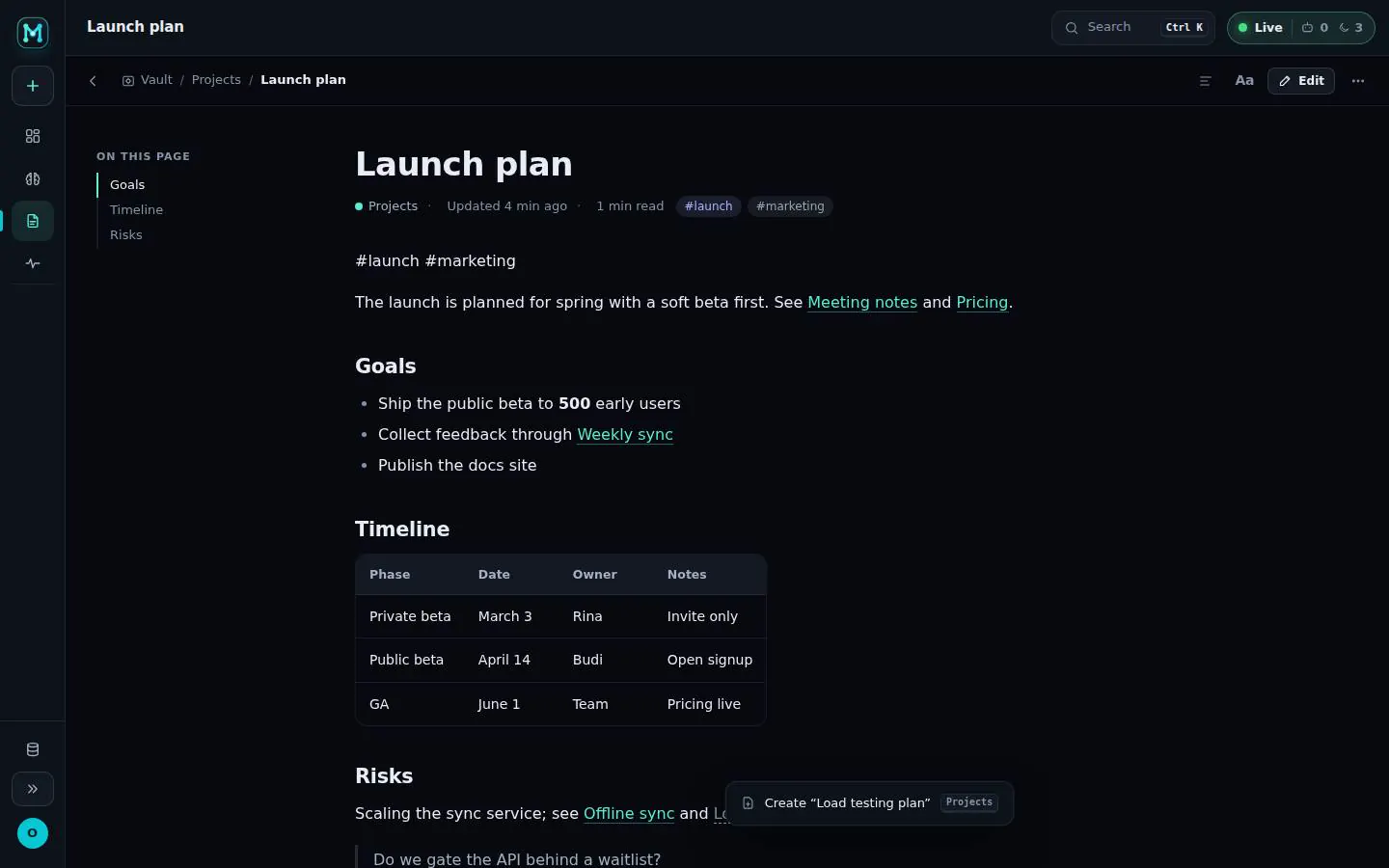The width and height of the screenshot is (1389, 868).
Task: Jump to Risks in page outline
Action: (x=126, y=234)
